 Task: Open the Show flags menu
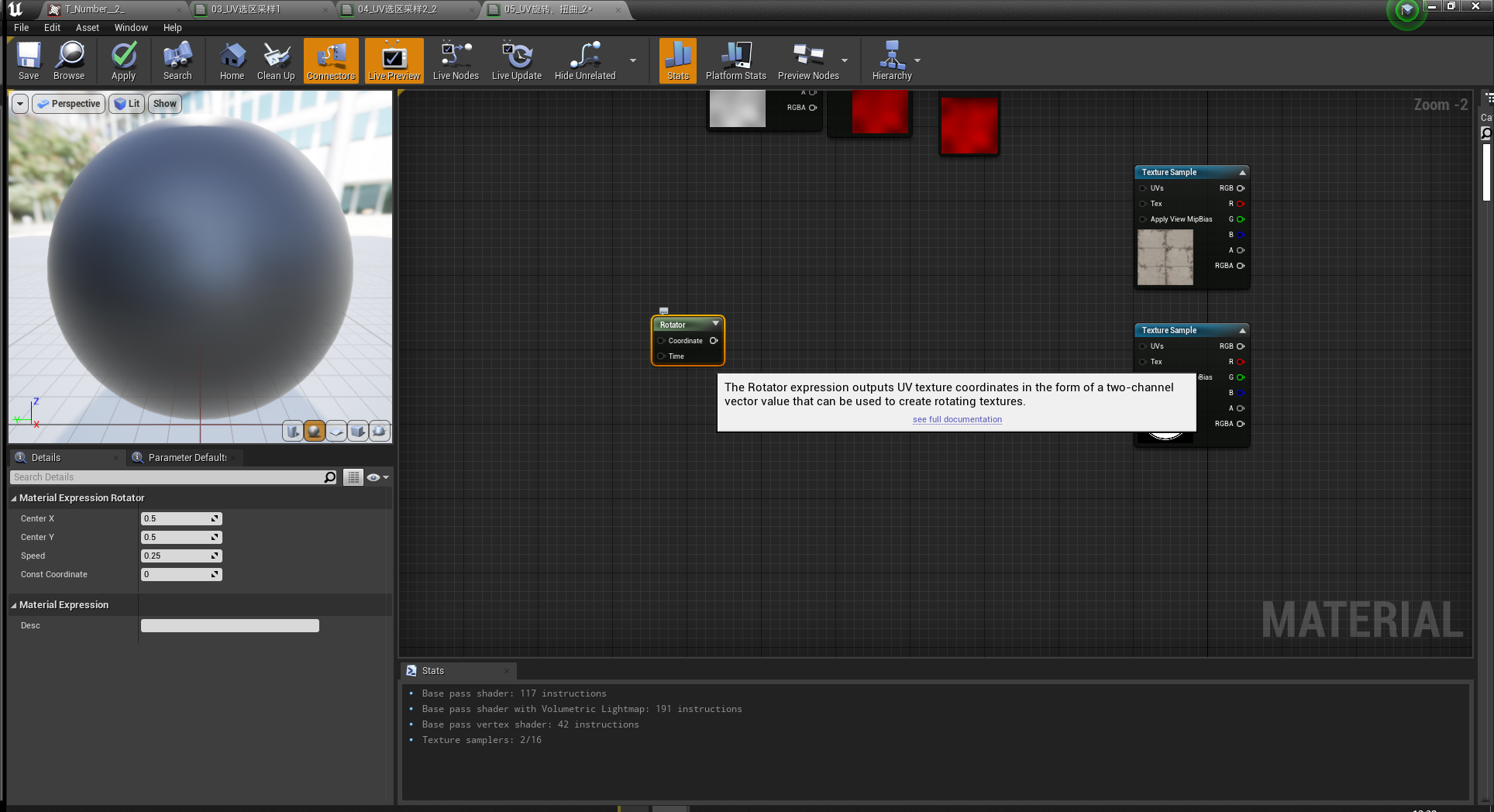tap(164, 103)
